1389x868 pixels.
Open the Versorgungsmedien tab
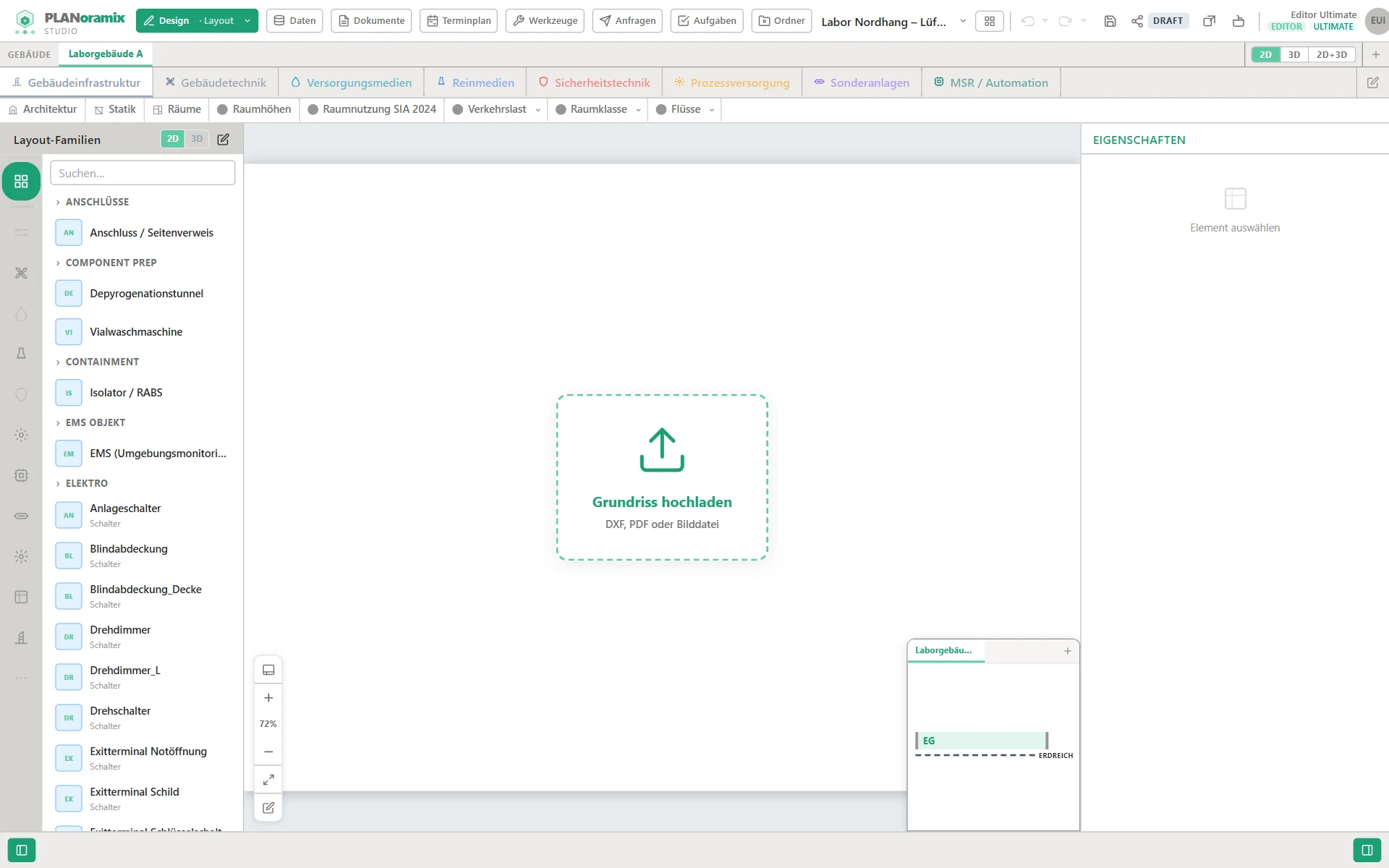(x=351, y=82)
